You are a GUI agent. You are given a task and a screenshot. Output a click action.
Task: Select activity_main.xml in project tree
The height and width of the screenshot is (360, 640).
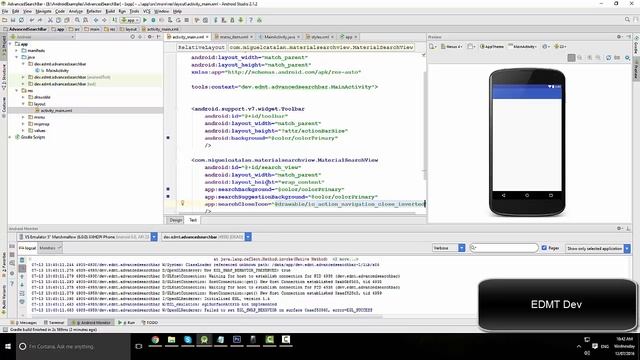click(x=56, y=111)
